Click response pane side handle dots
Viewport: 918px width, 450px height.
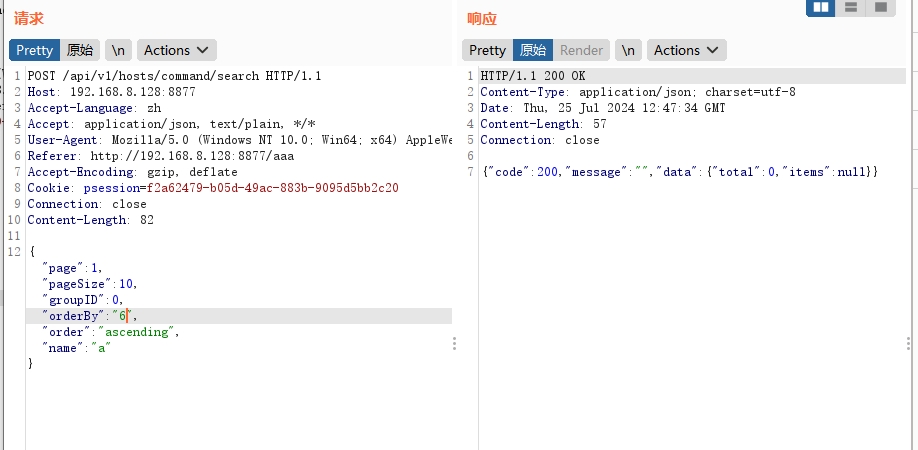pos(908,343)
